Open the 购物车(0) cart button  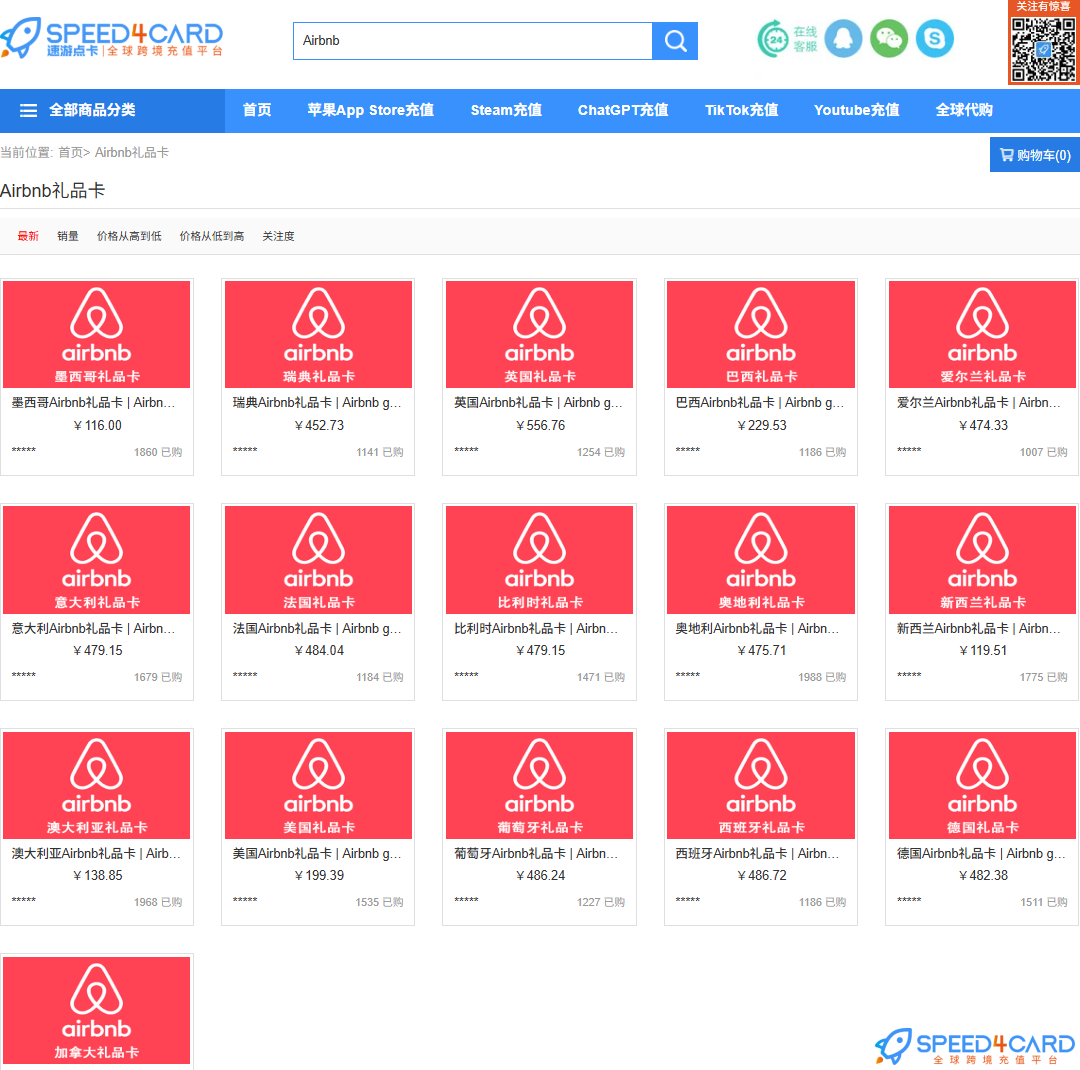coord(1035,155)
